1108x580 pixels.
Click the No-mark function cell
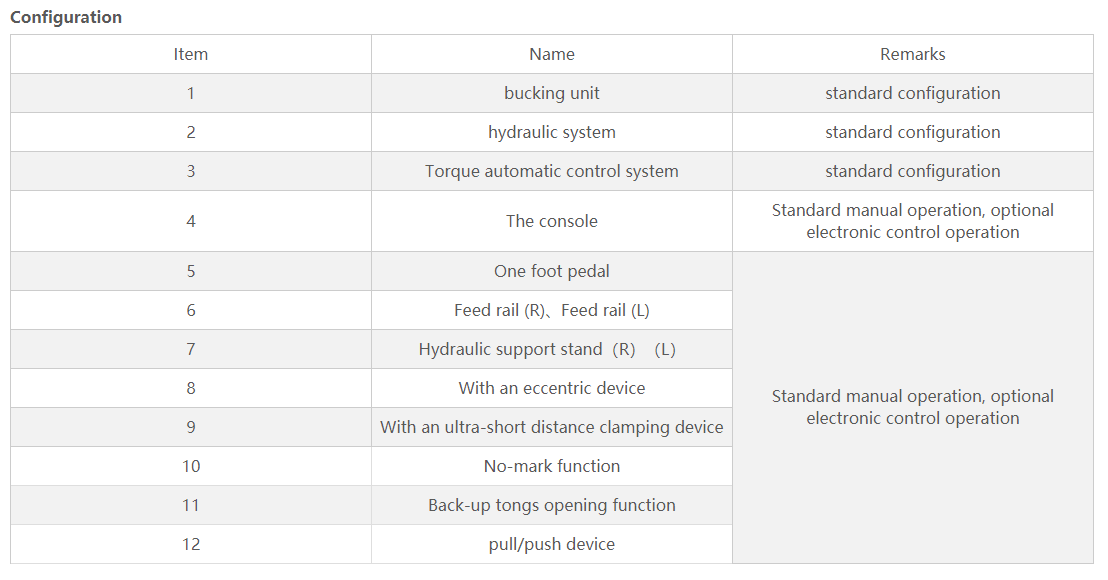[552, 466]
